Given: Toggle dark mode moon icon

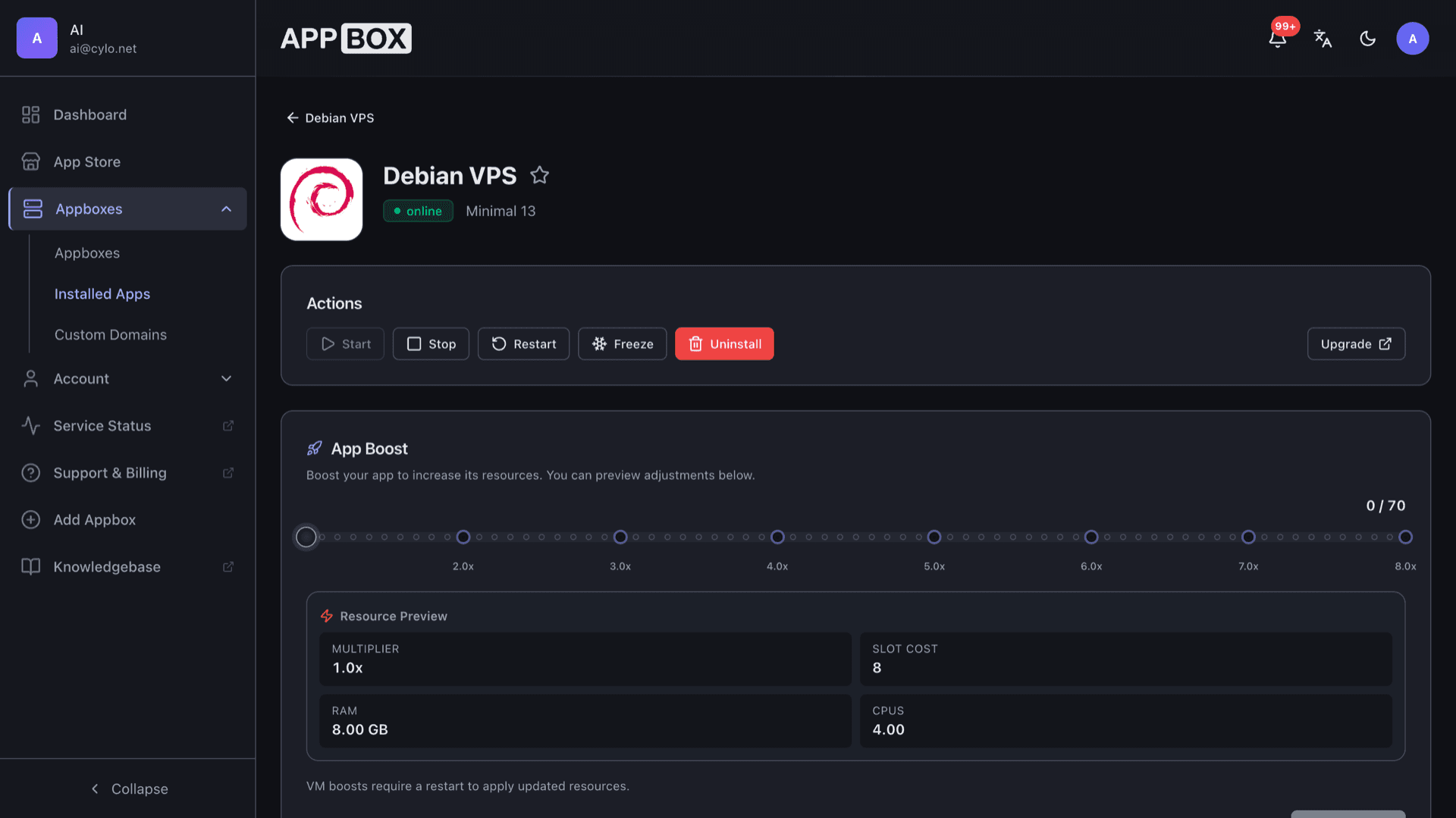Looking at the screenshot, I should [x=1367, y=39].
